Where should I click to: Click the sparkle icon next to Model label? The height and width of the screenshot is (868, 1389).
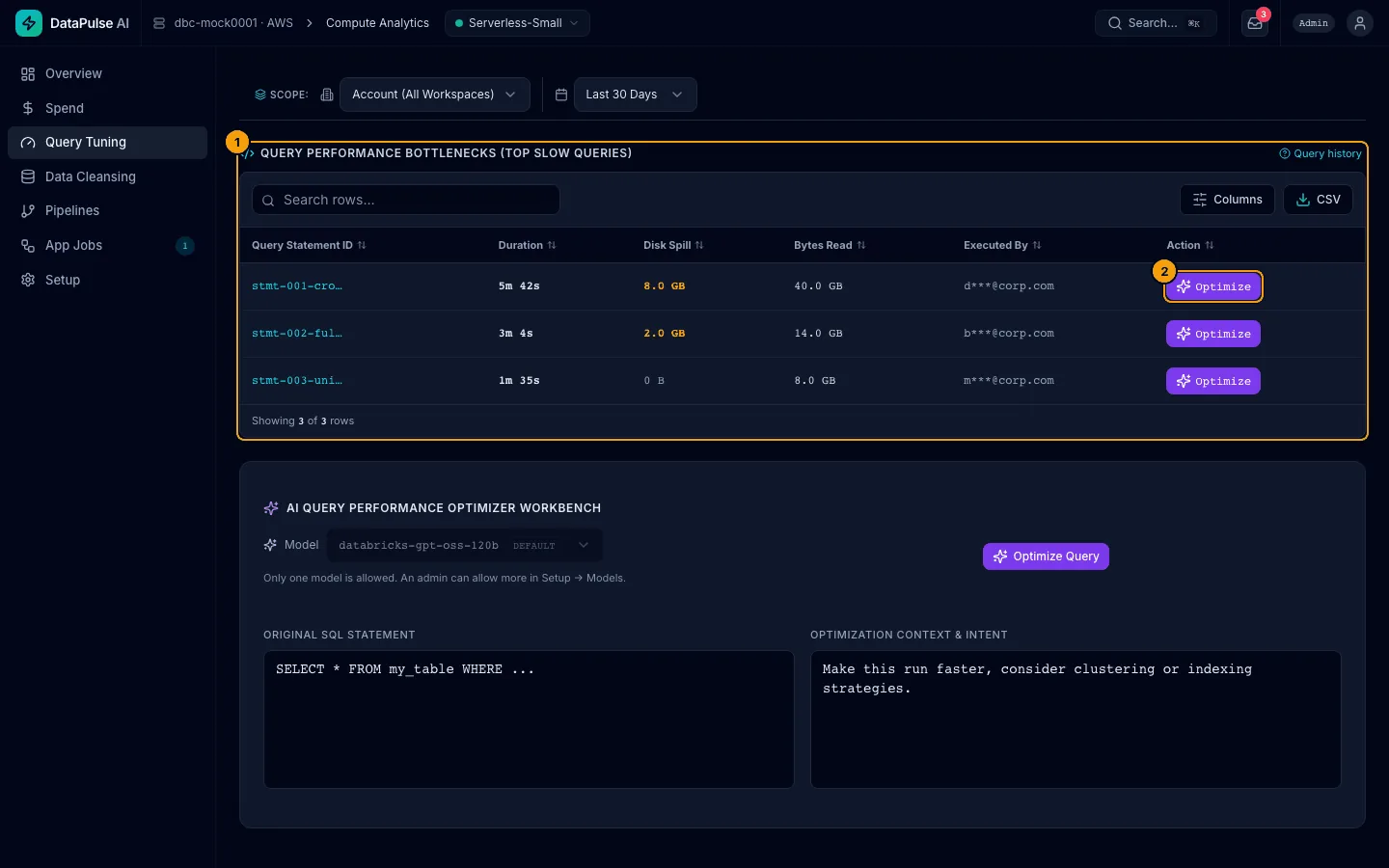pos(270,545)
